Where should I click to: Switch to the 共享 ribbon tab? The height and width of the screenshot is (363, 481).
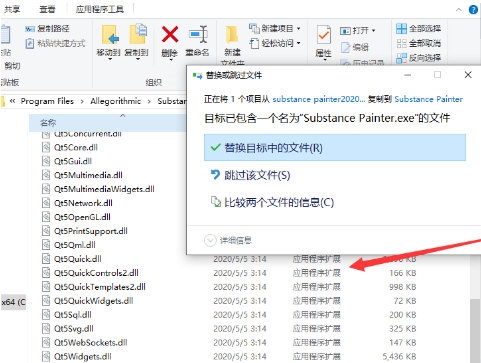pos(12,9)
